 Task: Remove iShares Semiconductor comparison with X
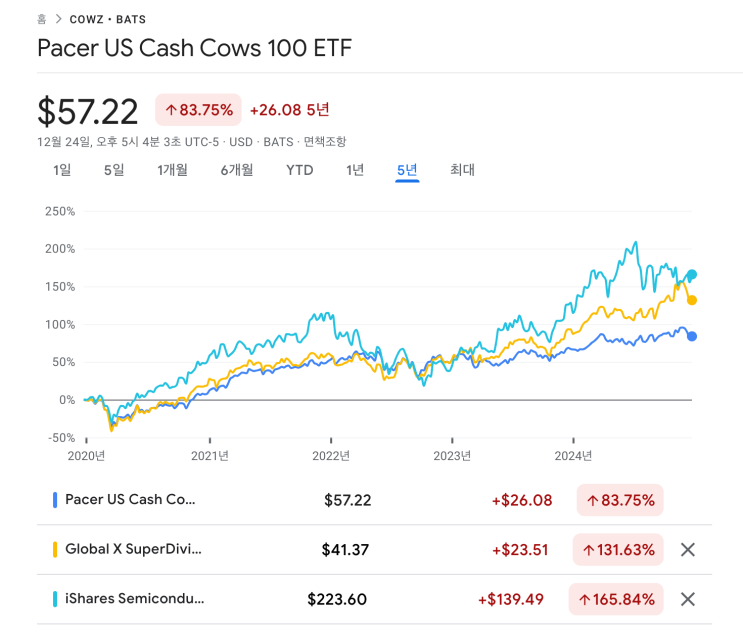(x=687, y=599)
